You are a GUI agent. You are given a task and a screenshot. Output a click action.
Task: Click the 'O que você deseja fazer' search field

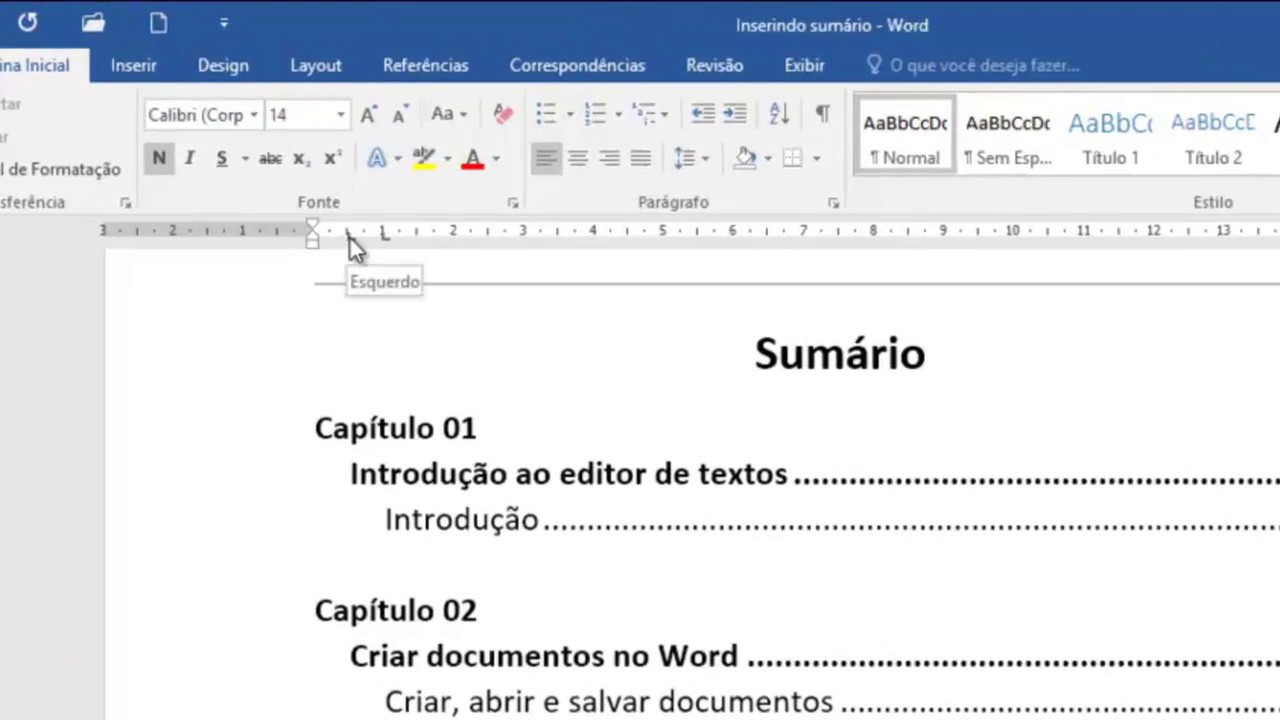(x=983, y=65)
